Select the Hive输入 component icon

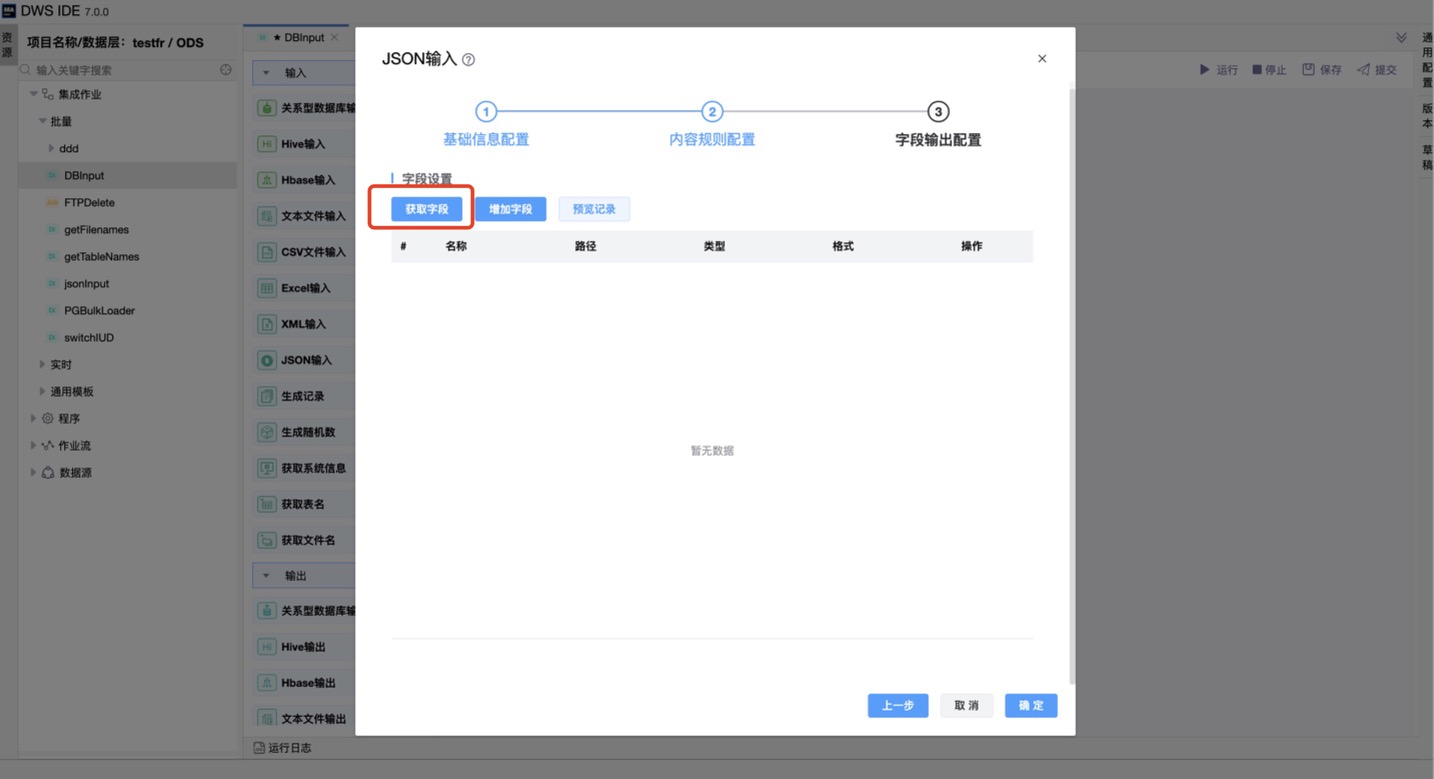267,144
